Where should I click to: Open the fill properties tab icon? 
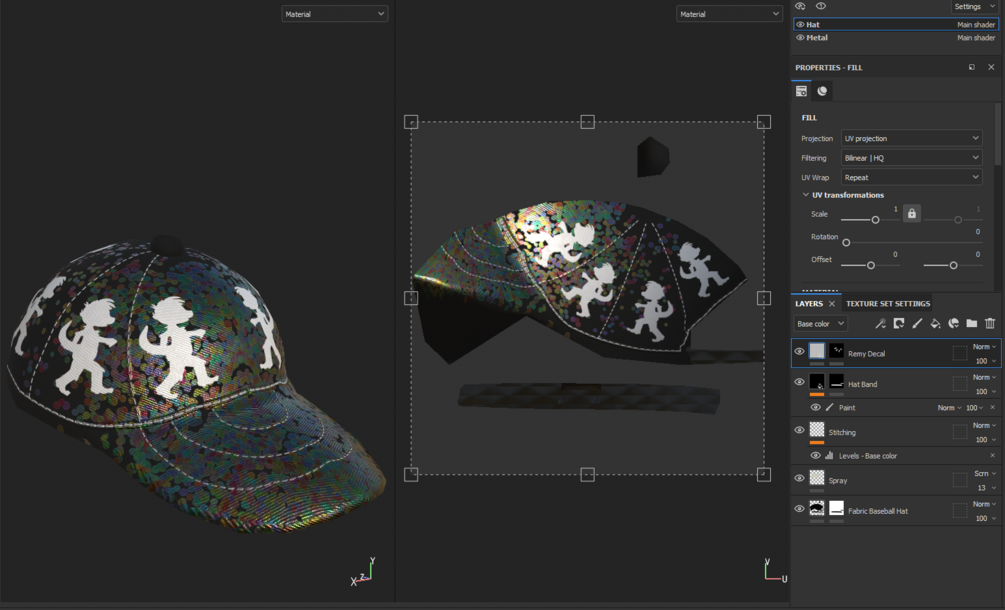801,91
